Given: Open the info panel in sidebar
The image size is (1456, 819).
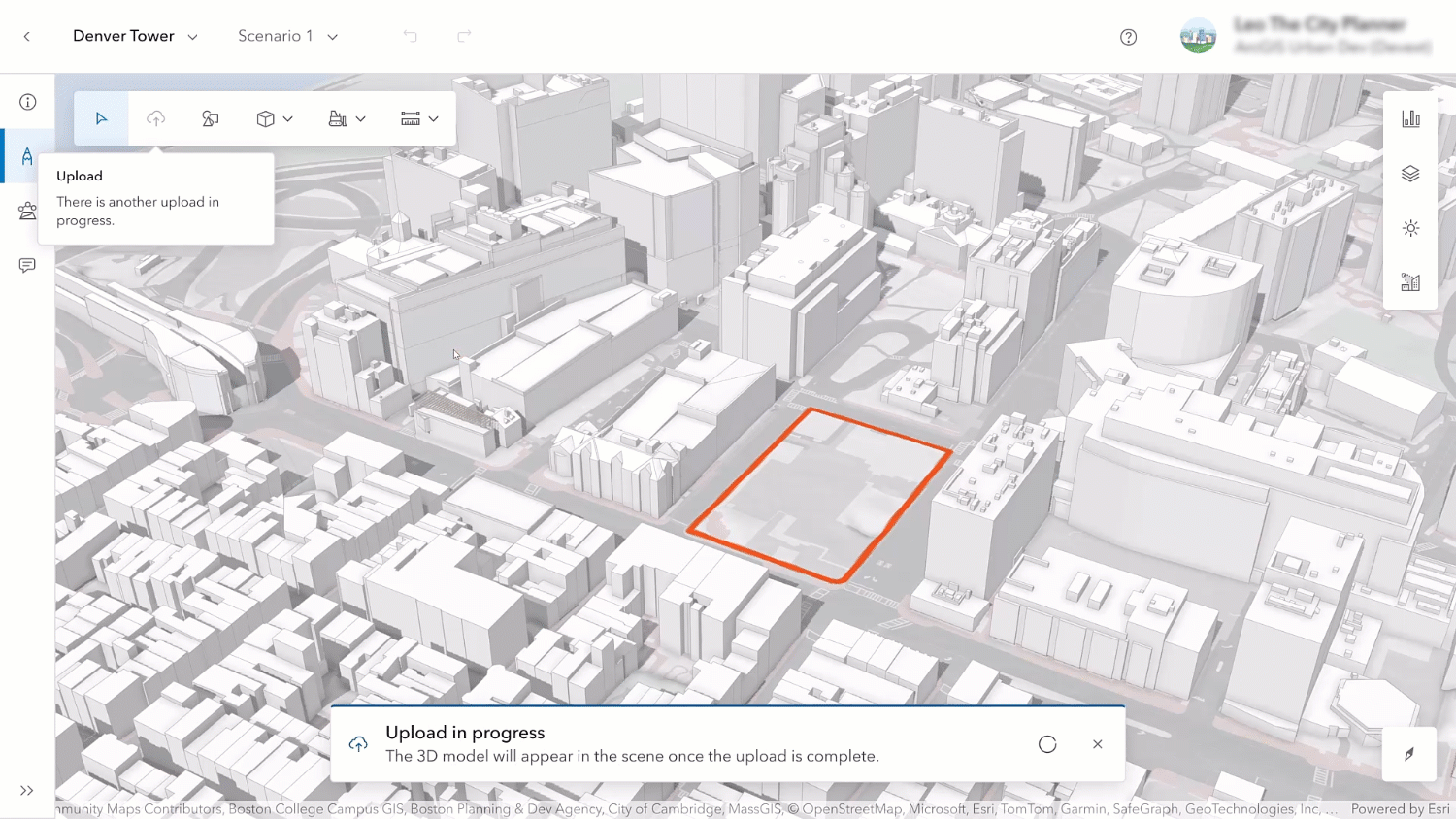Looking at the screenshot, I should point(27,102).
